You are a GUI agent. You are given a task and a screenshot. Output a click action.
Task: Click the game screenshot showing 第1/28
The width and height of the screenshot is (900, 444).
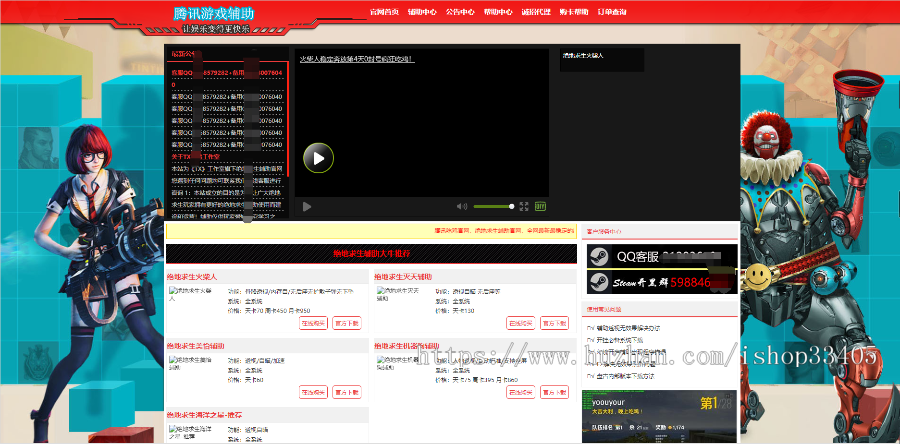point(660,416)
